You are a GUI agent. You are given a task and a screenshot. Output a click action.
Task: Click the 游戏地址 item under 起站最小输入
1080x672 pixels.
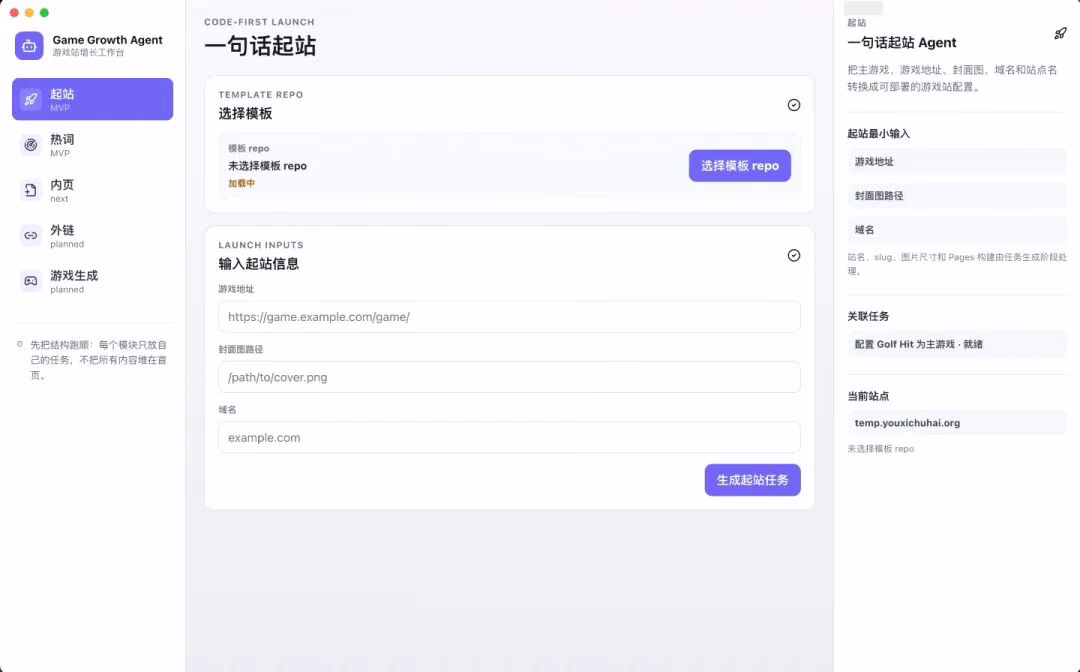point(957,162)
